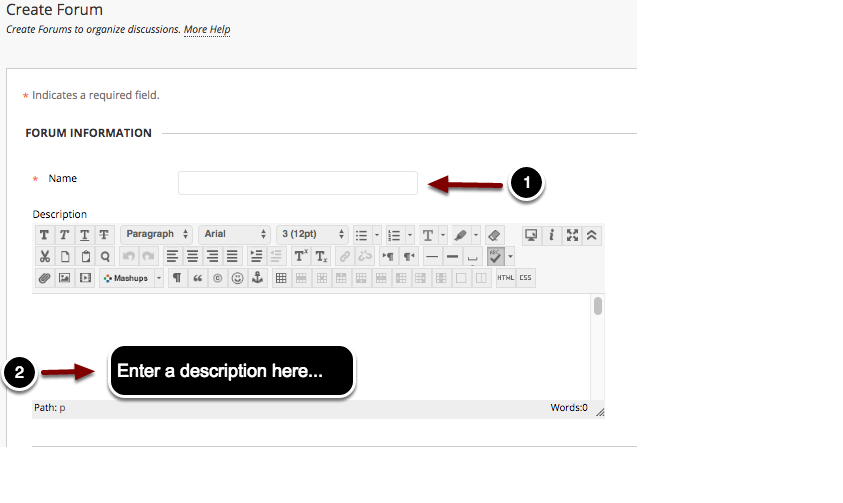Viewport: 843px width, 503px height.
Task: Click the Remove Formatting eraser icon
Action: (x=494, y=235)
